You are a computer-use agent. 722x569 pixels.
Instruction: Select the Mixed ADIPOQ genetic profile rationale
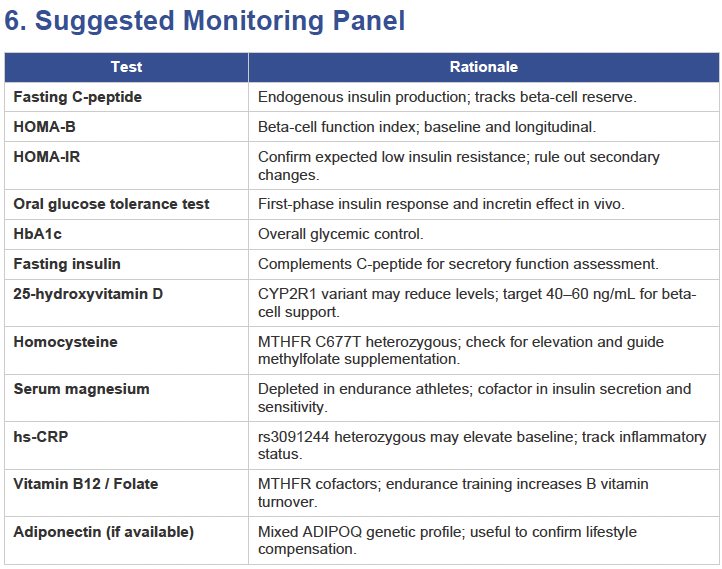coord(447,540)
